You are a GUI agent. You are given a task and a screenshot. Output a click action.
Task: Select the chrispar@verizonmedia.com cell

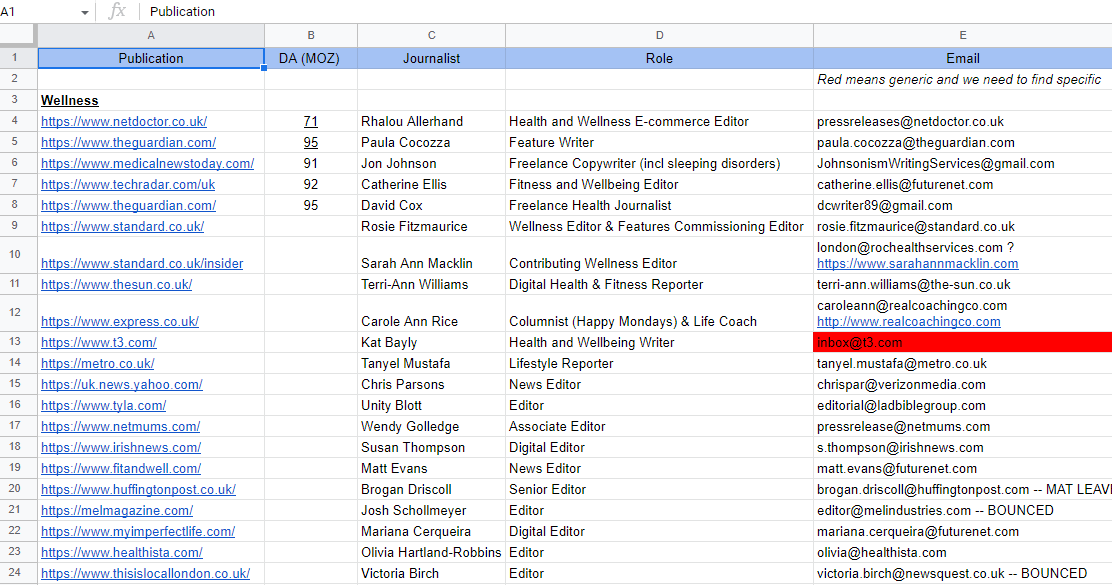tap(962, 384)
